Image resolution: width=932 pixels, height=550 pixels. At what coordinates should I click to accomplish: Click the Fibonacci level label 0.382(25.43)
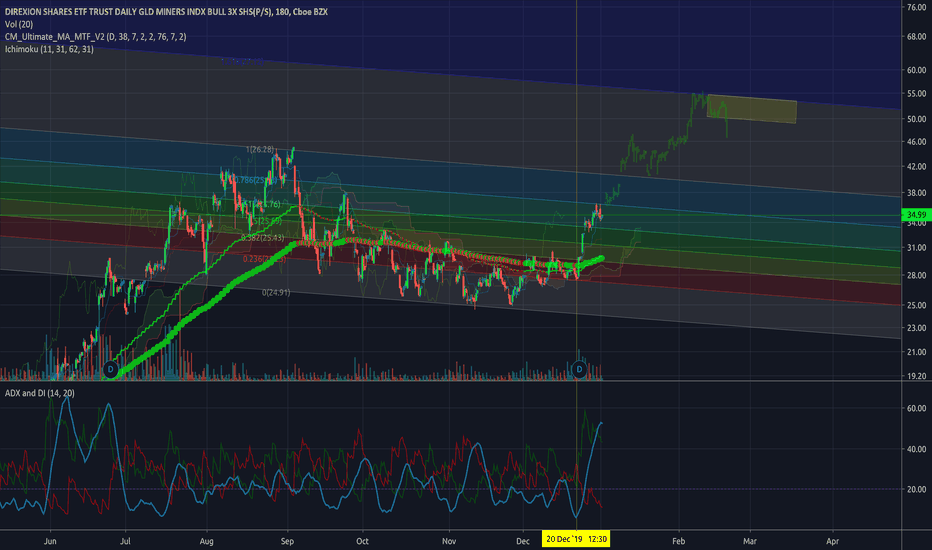[x=262, y=238]
